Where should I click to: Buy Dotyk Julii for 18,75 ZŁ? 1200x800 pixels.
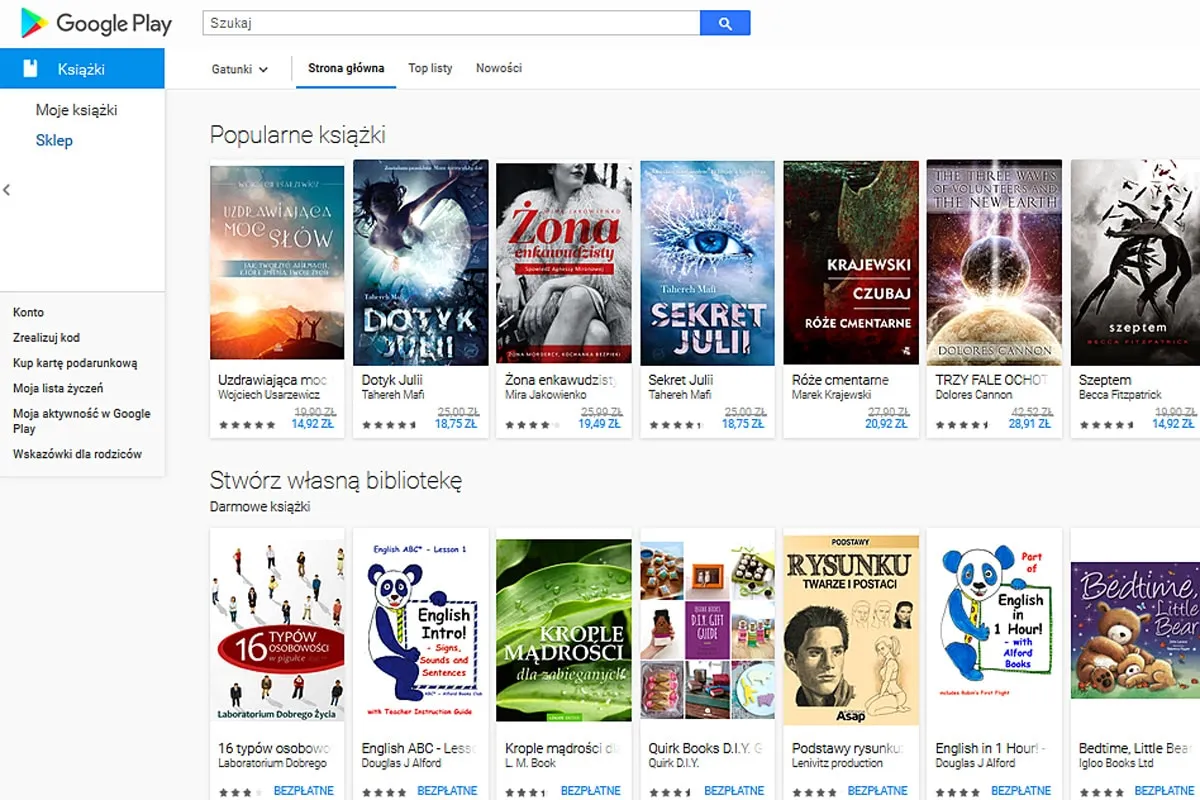coord(456,424)
